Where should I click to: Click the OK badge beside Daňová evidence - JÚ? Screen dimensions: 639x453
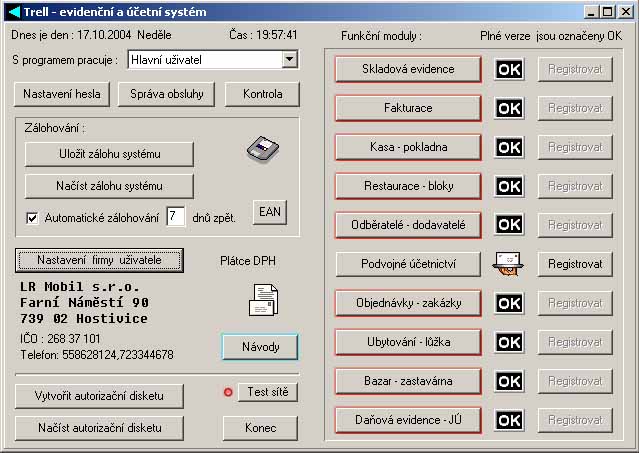(509, 420)
